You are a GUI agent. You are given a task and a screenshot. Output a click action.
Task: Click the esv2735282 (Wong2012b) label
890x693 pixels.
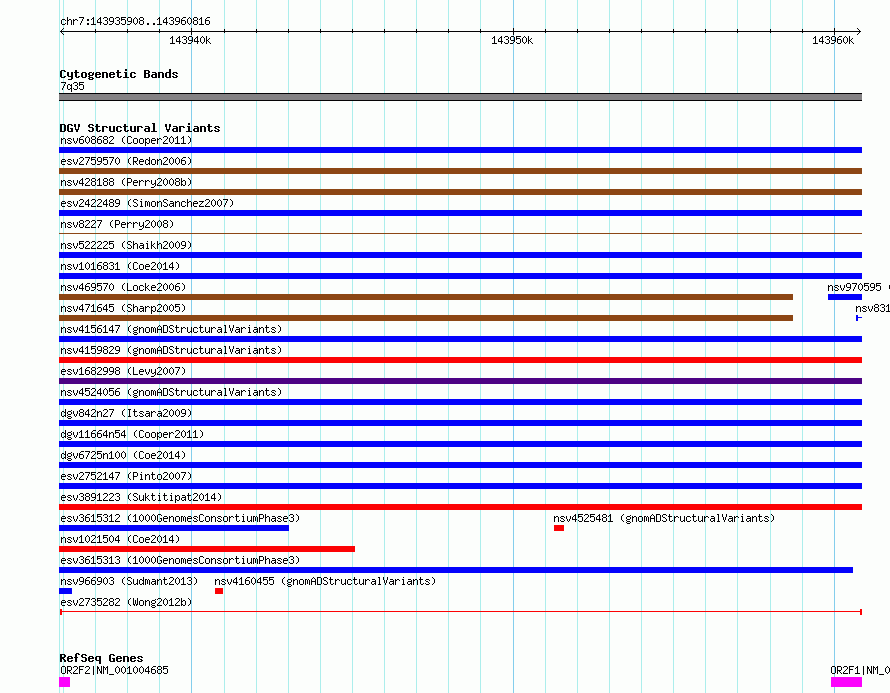click(126, 602)
